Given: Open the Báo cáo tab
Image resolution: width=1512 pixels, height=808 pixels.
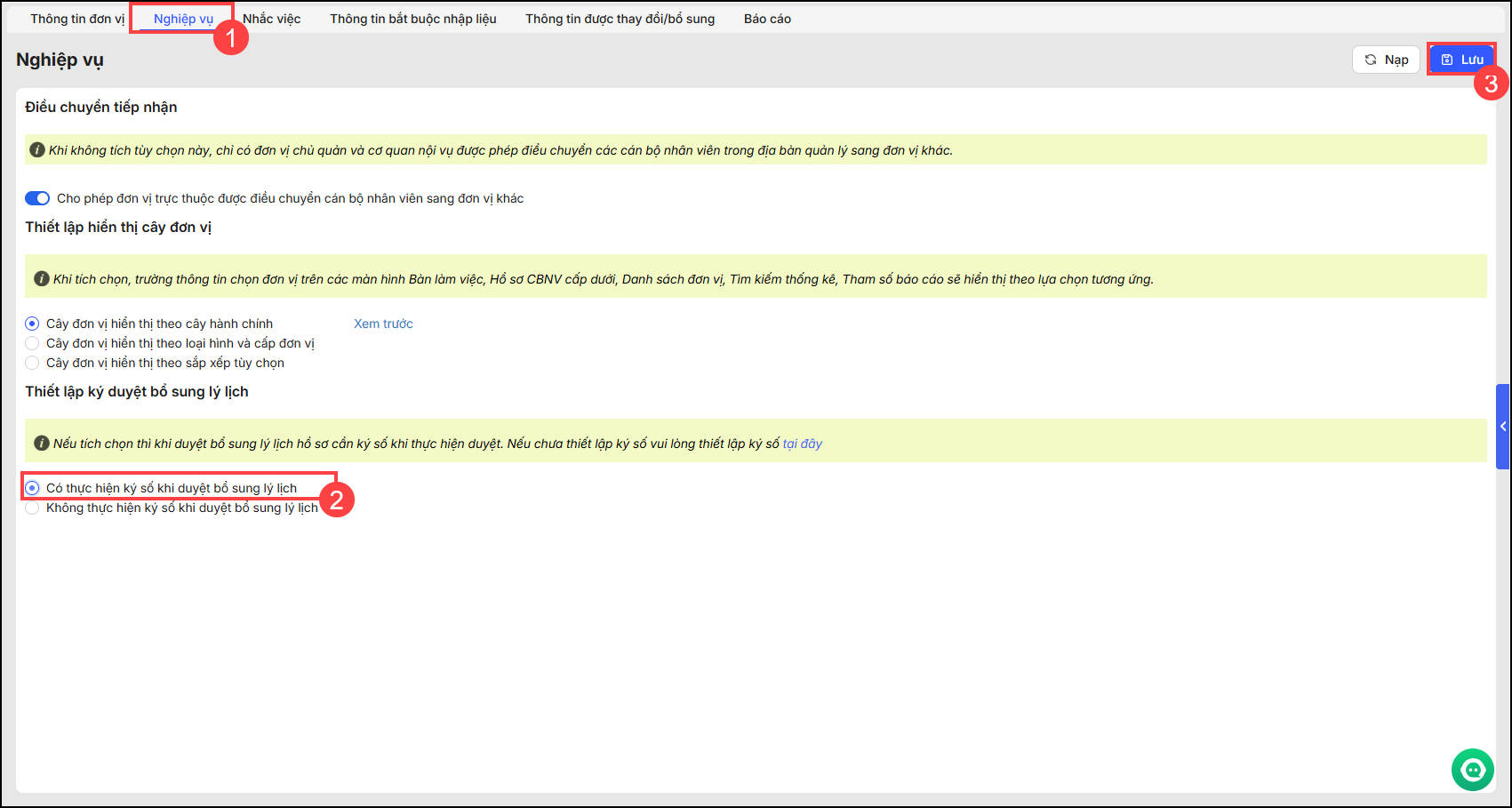Looking at the screenshot, I should (767, 19).
